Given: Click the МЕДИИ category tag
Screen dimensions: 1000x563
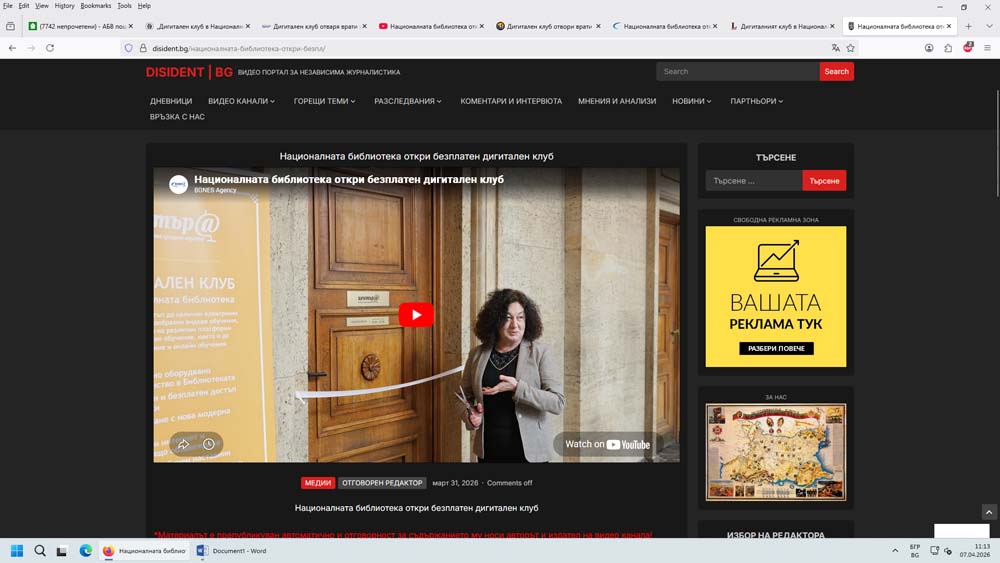Looking at the screenshot, I should [317, 483].
